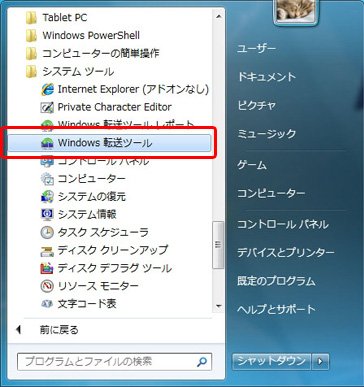Click the プログラムとファイルの検索 search field
Screen dimensions: 364x387
(114, 362)
